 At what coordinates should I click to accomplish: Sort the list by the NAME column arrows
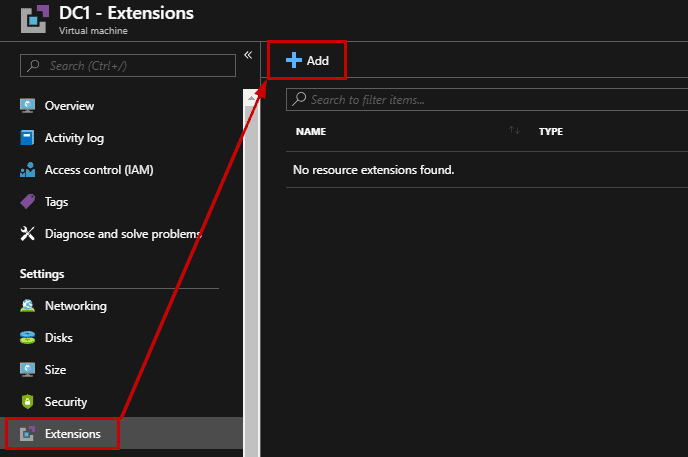point(514,130)
